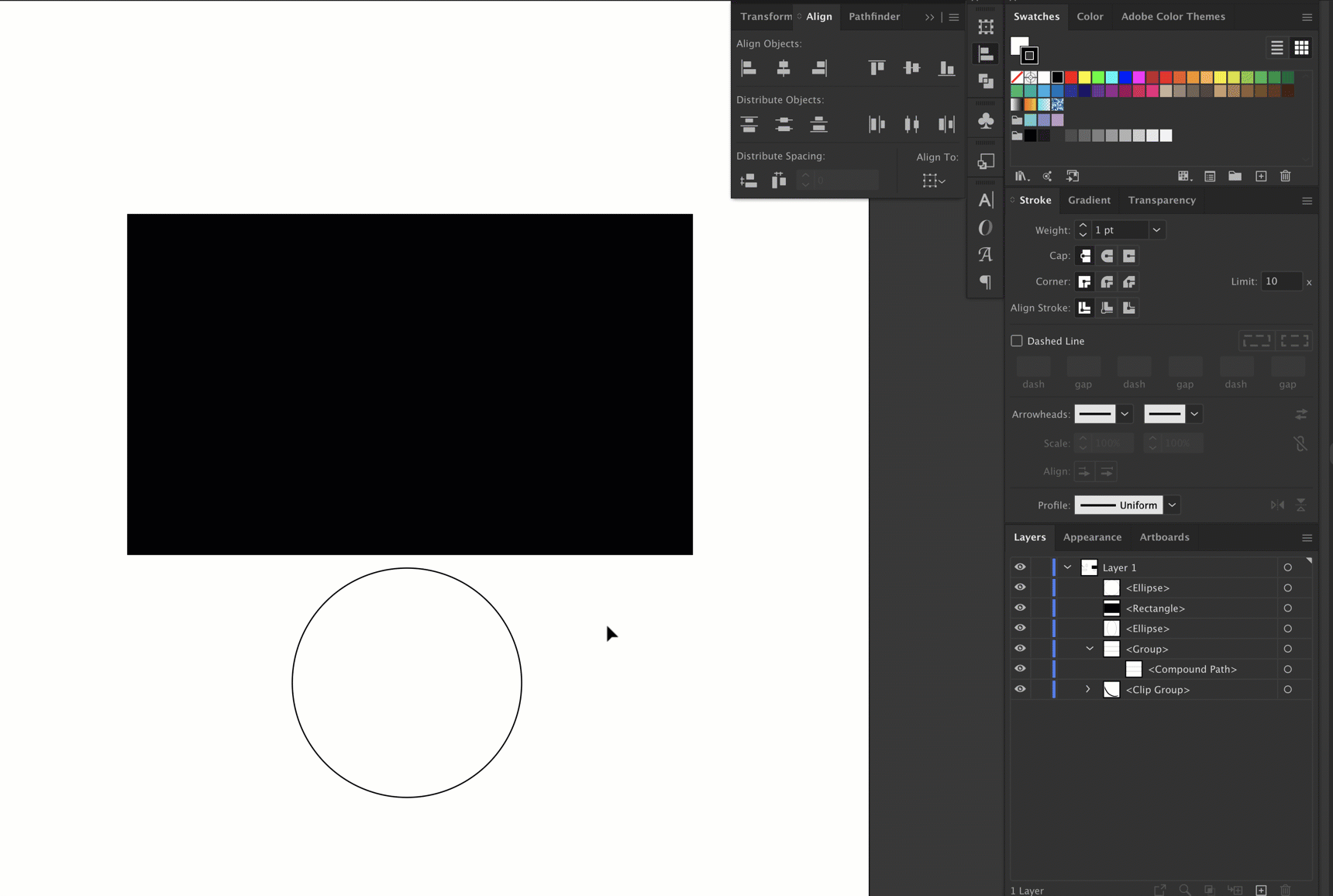
Task: Open first Arrowheads dropdown
Action: point(1125,414)
